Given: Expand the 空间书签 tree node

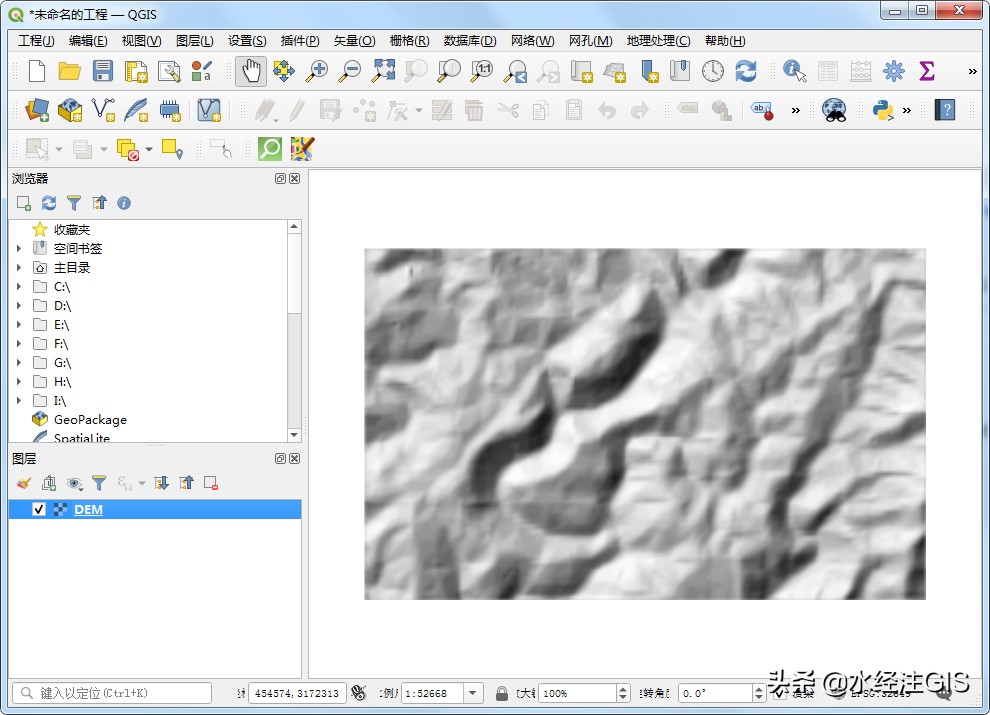Looking at the screenshot, I should [19, 248].
